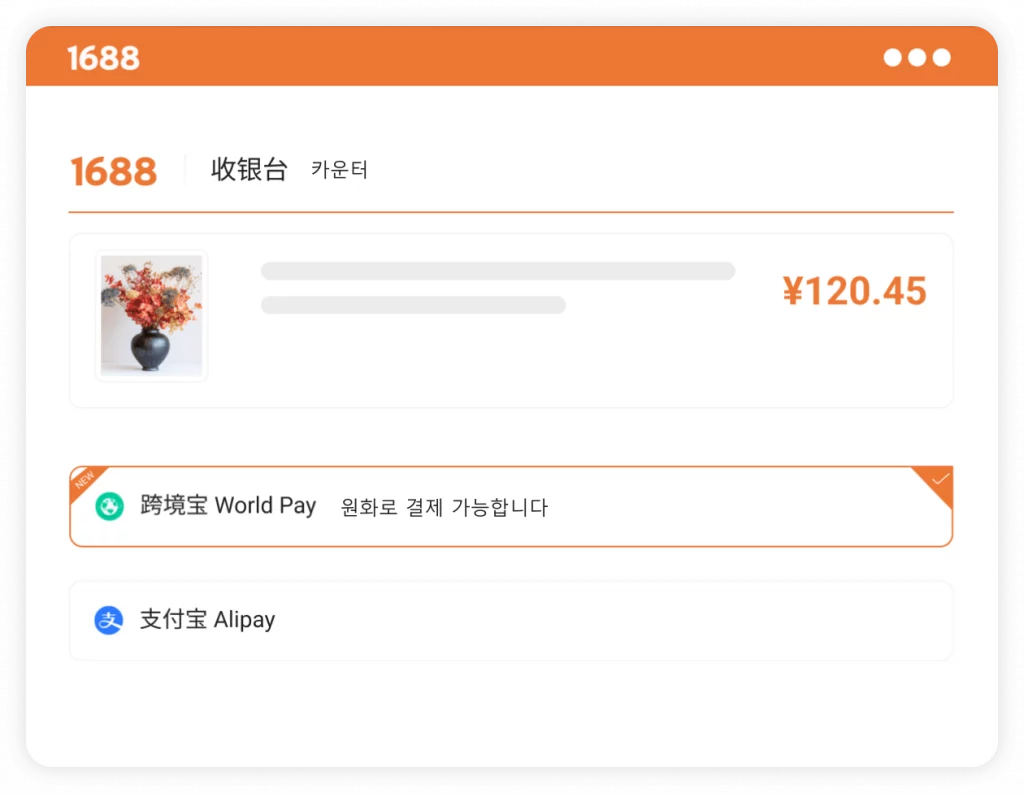
Task: Click the white 1688 logo in header bar
Action: tap(103, 58)
